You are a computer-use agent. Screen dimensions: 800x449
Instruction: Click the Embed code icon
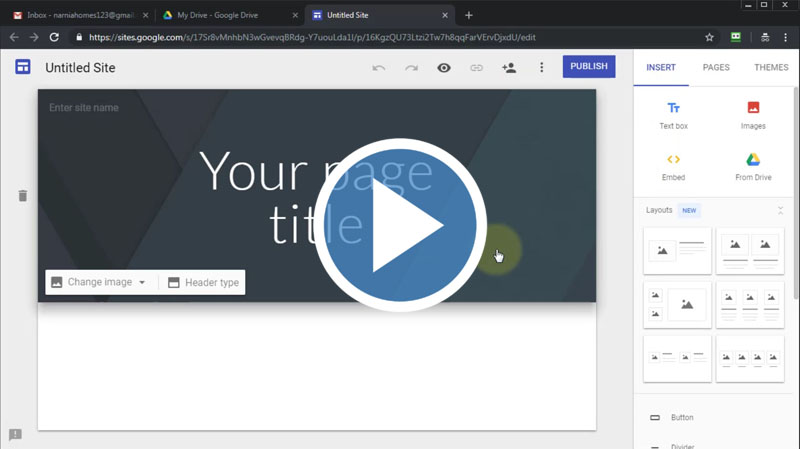pos(673,167)
